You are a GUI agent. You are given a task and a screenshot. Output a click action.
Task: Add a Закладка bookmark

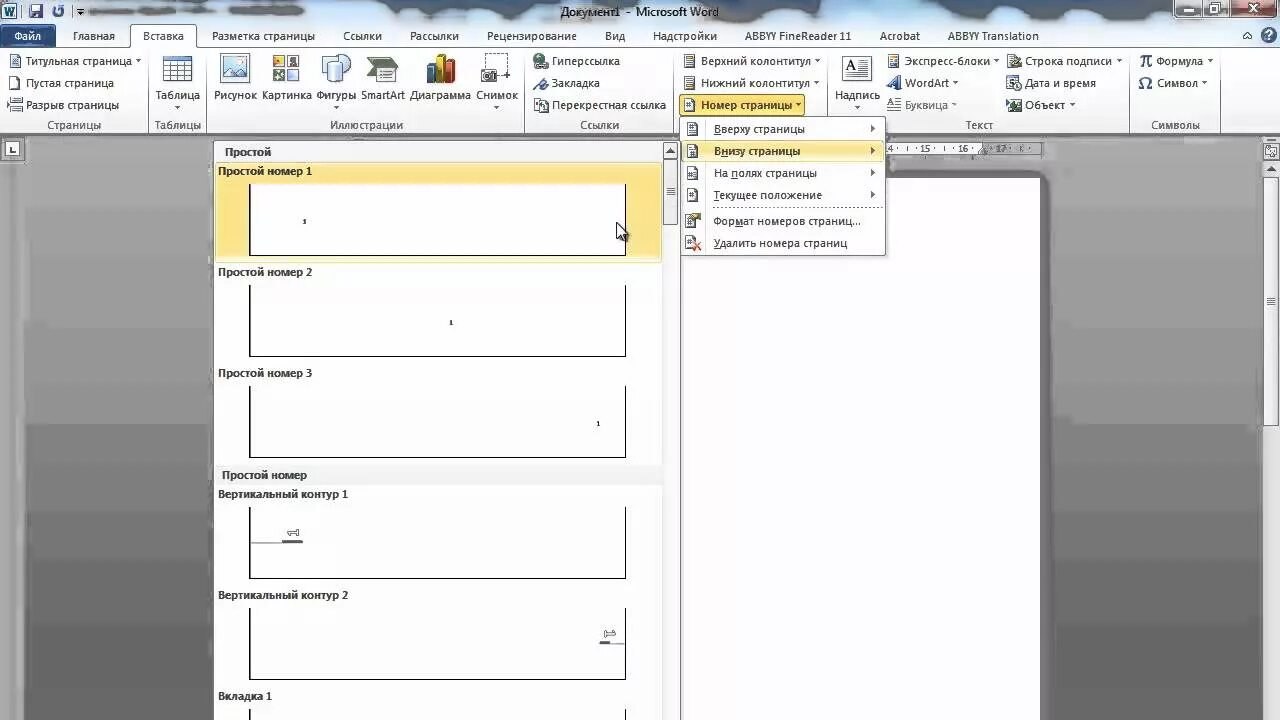pyautogui.click(x=567, y=83)
